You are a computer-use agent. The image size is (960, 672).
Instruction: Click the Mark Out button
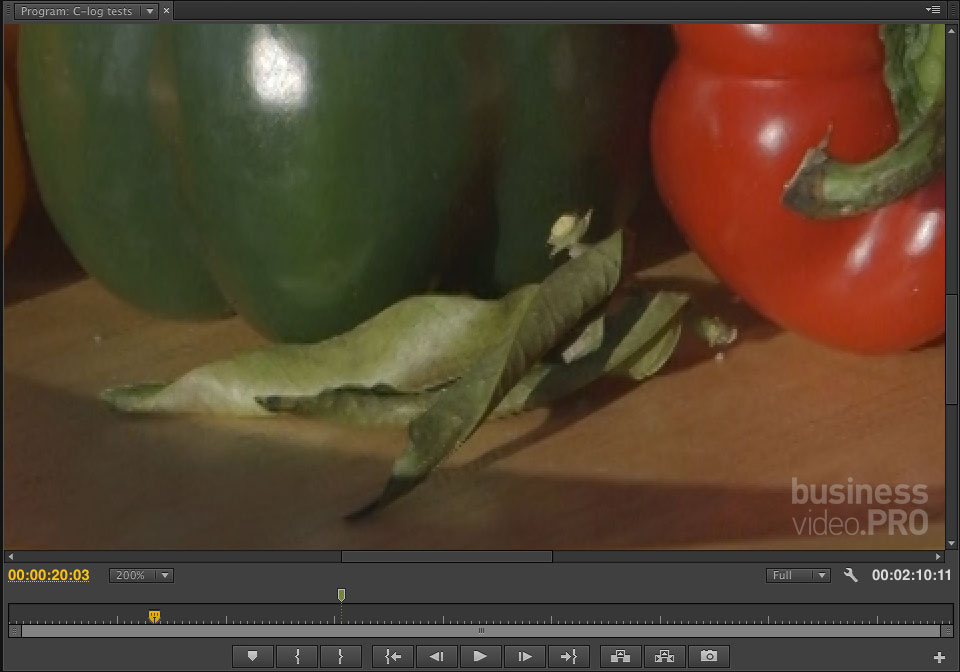341,657
